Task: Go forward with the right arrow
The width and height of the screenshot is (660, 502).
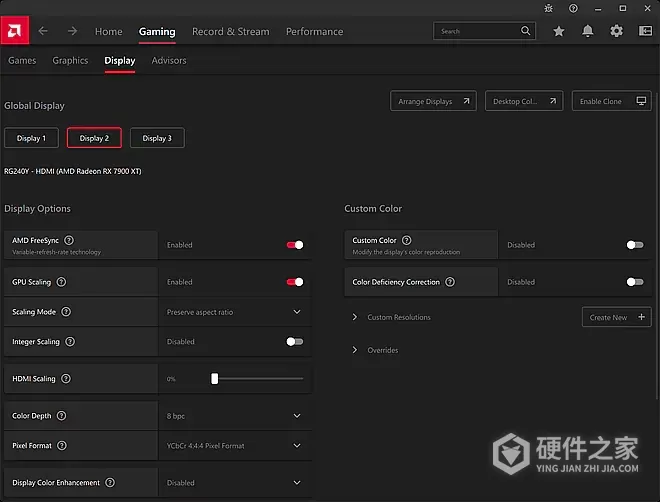Action: point(72,31)
